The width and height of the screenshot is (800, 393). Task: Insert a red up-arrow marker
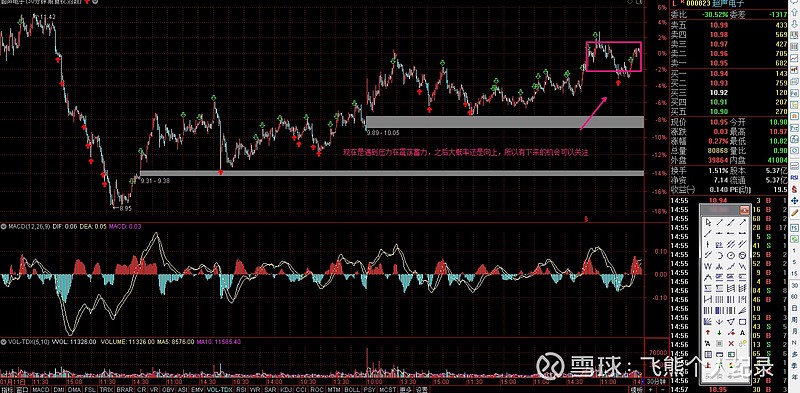[x=708, y=332]
